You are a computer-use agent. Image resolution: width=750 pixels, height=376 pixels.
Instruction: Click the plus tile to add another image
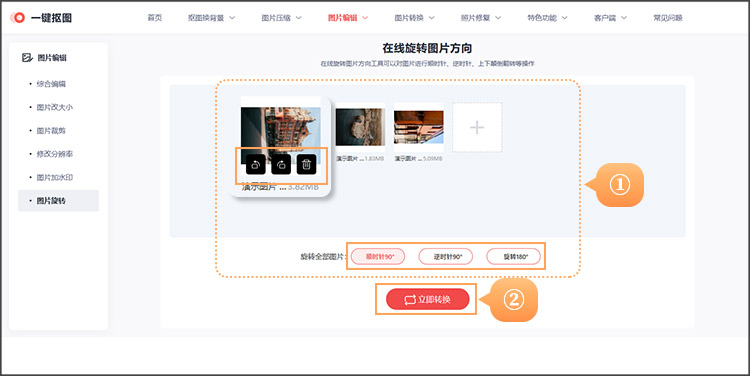click(x=477, y=127)
